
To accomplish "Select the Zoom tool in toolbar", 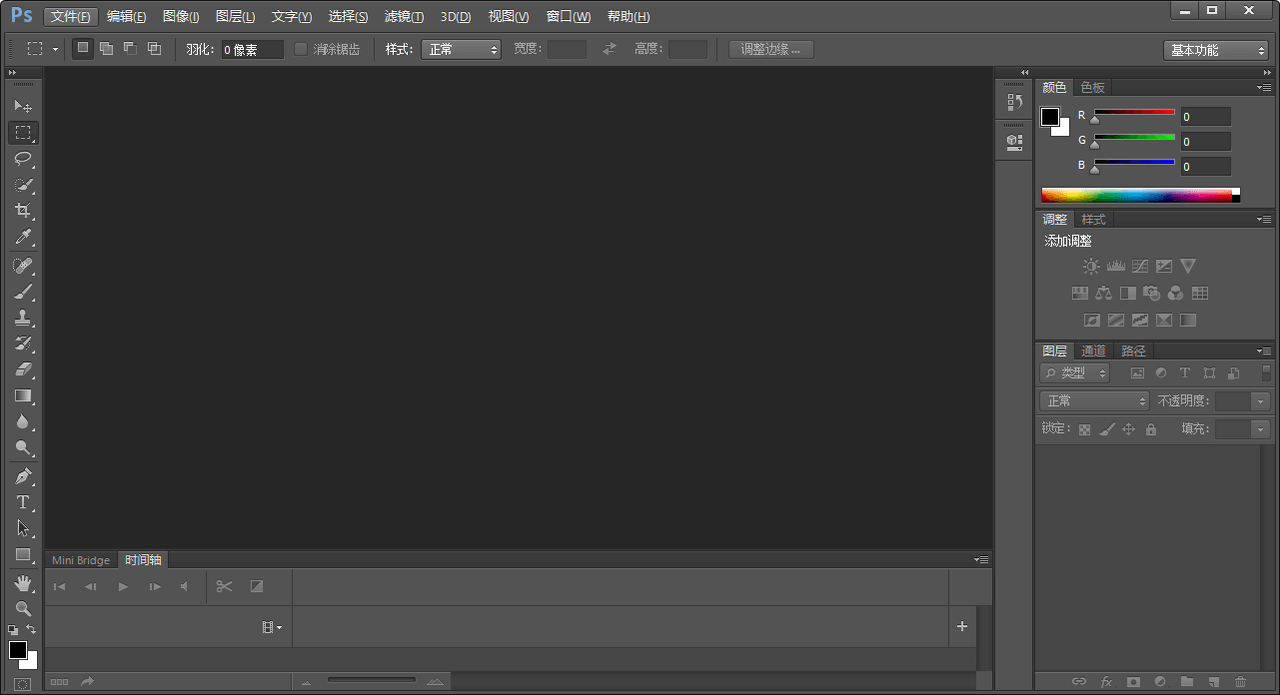I will click(23, 609).
